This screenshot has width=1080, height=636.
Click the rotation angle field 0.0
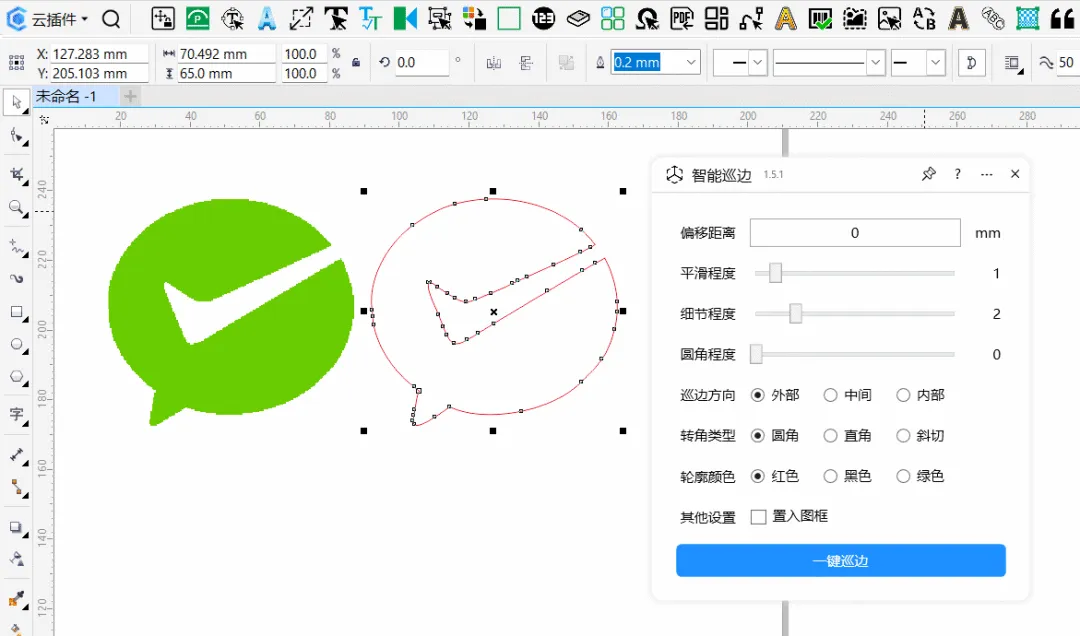(420, 63)
